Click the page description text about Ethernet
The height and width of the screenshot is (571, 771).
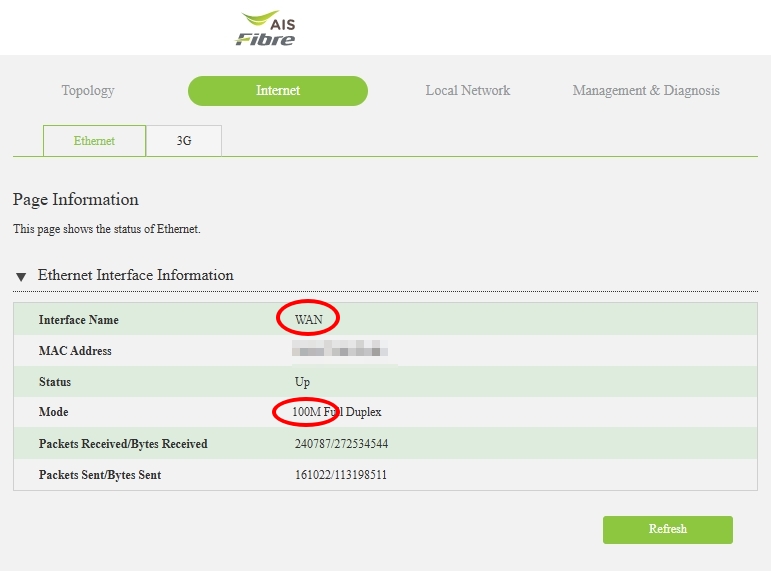107,229
